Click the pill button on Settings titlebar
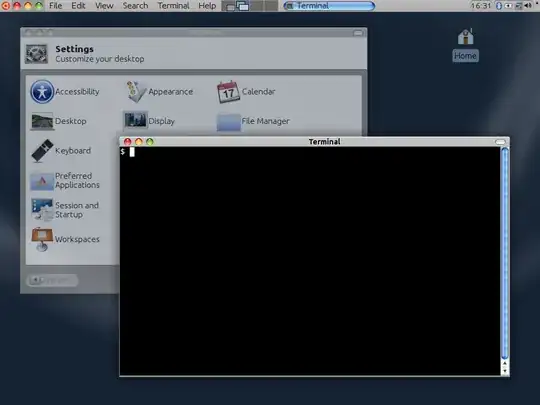The height and width of the screenshot is (405, 540). click(x=358, y=33)
